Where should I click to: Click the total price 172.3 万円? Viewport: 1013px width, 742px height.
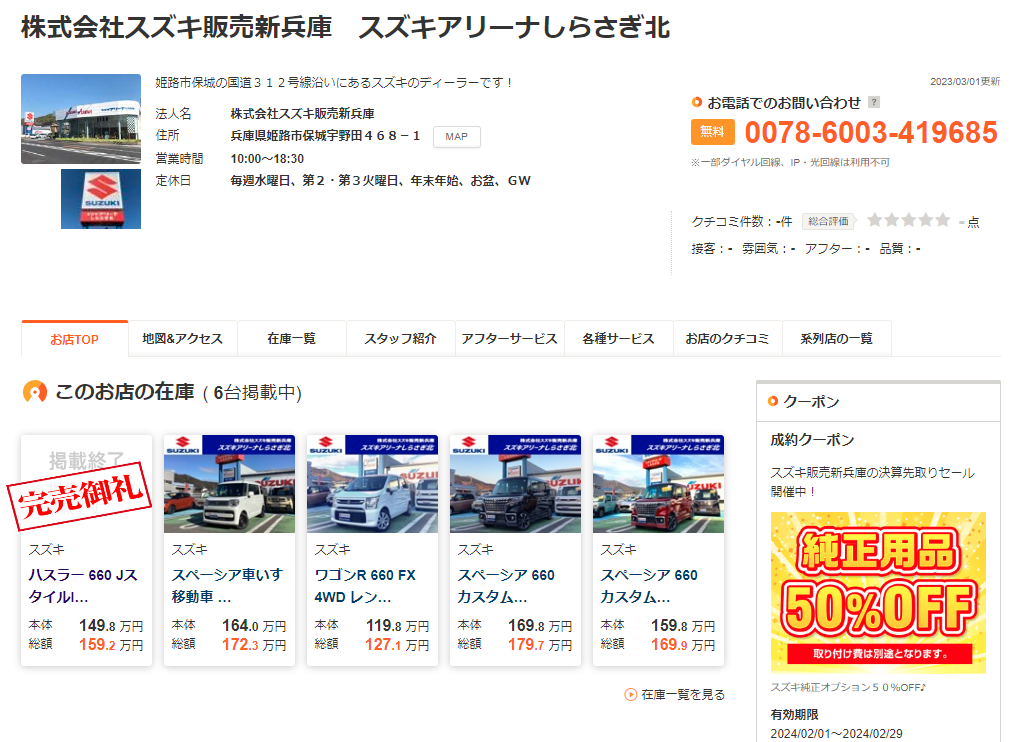[254, 644]
